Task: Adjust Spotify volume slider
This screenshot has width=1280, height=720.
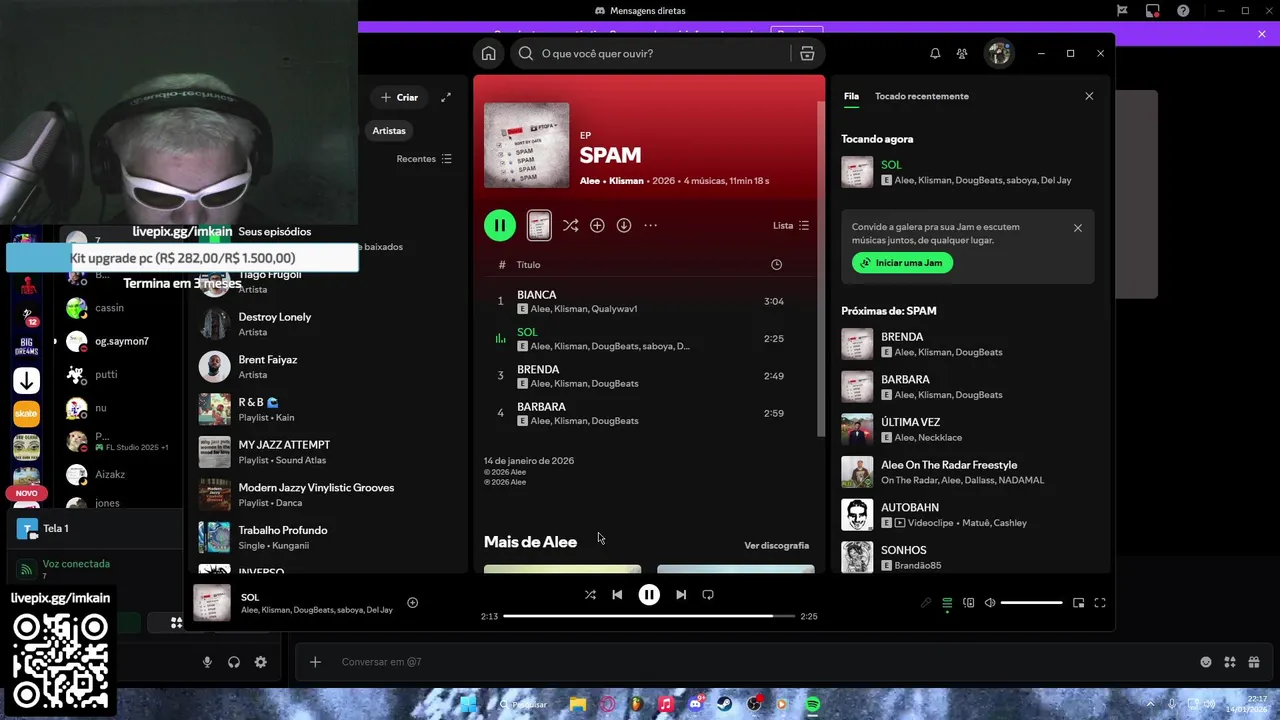Action: [x=1031, y=603]
